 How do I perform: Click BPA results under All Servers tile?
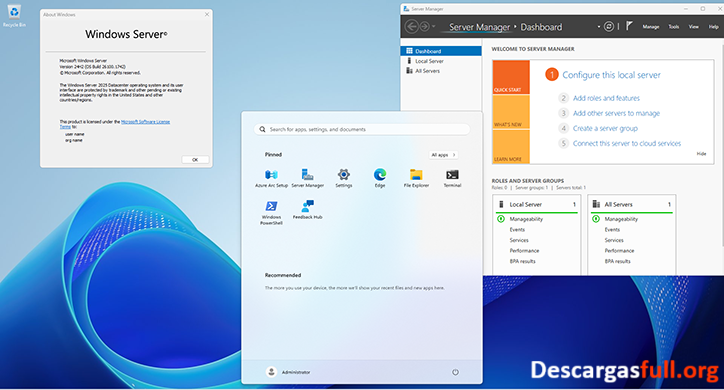[x=617, y=261]
